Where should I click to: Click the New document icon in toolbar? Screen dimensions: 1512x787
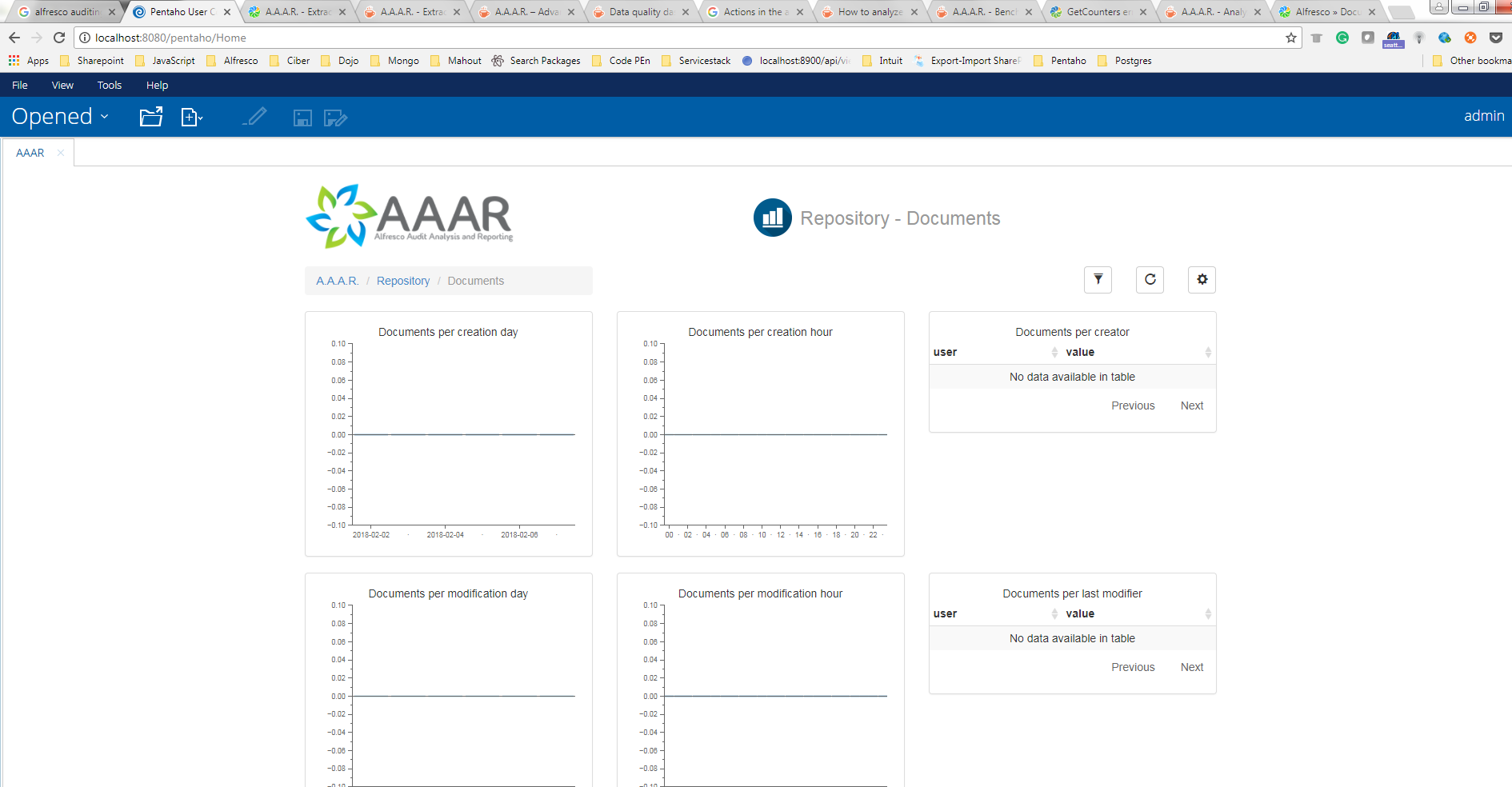click(192, 118)
